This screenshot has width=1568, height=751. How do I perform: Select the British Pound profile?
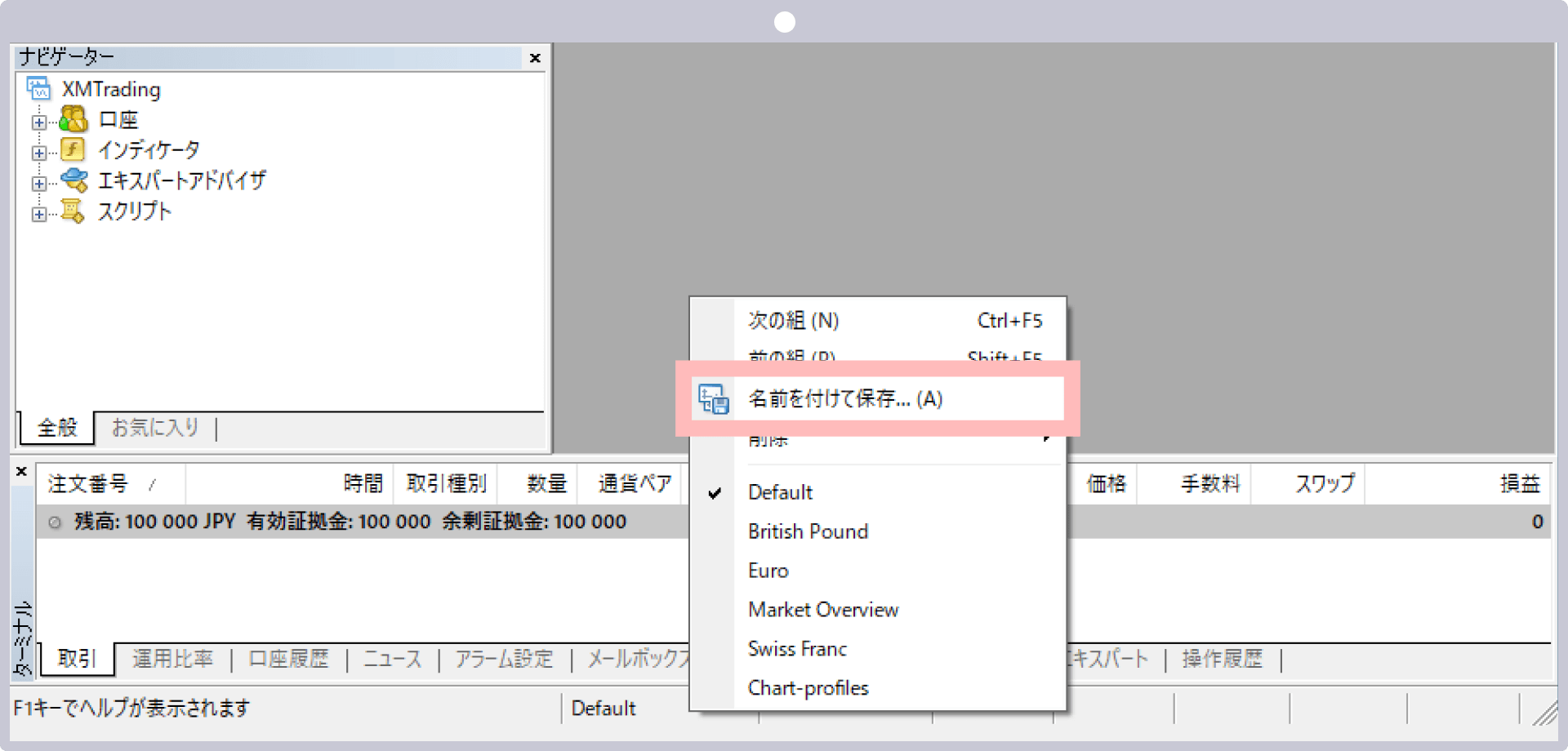[808, 531]
